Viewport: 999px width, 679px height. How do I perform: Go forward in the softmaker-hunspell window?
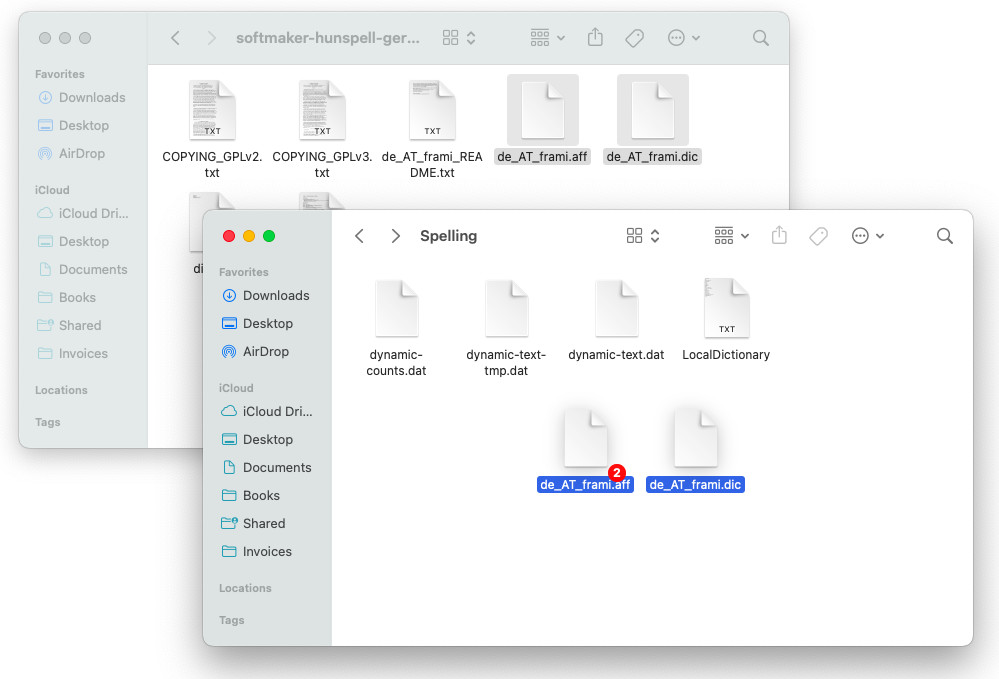click(212, 38)
